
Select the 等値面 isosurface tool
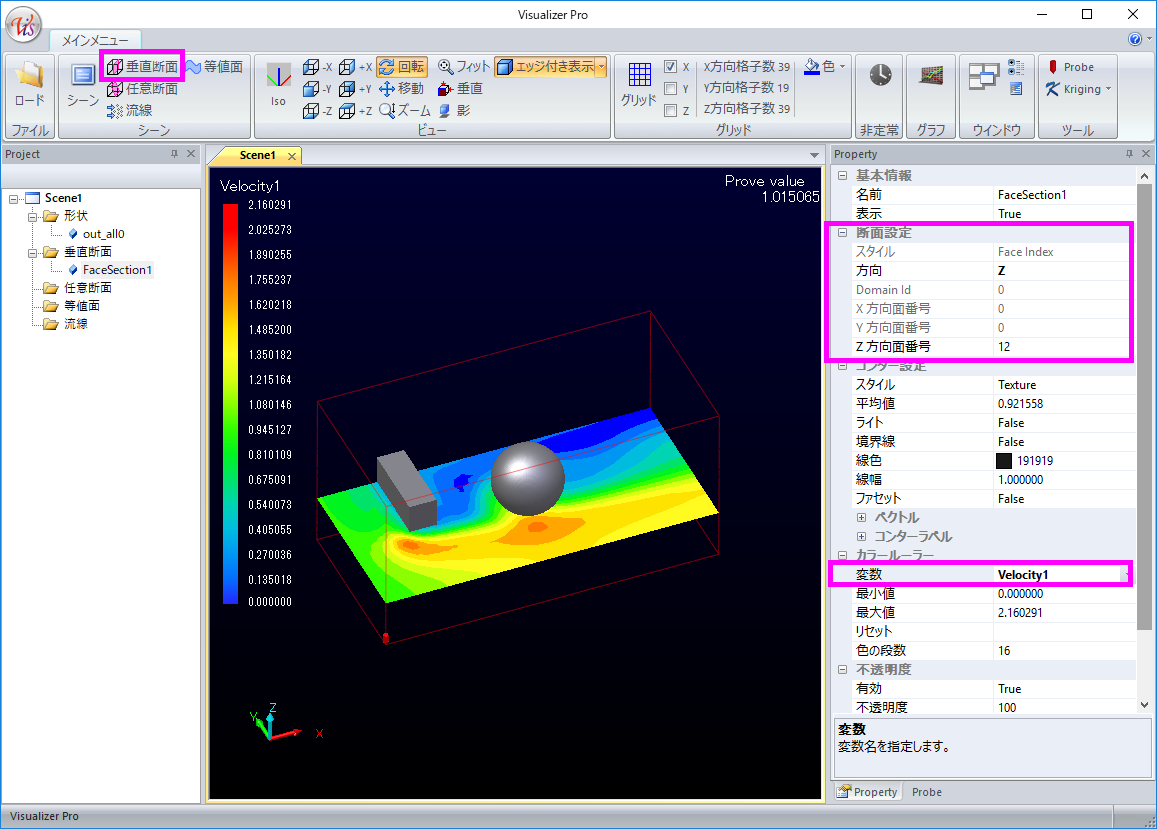[214, 67]
